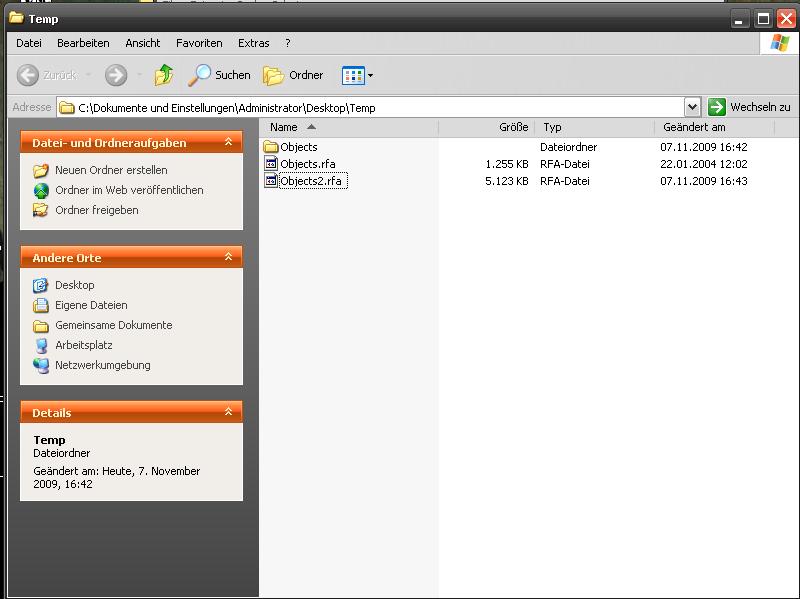Viewport: 800px width, 599px height.
Task: Open the Ansicht menu
Action: click(x=143, y=43)
